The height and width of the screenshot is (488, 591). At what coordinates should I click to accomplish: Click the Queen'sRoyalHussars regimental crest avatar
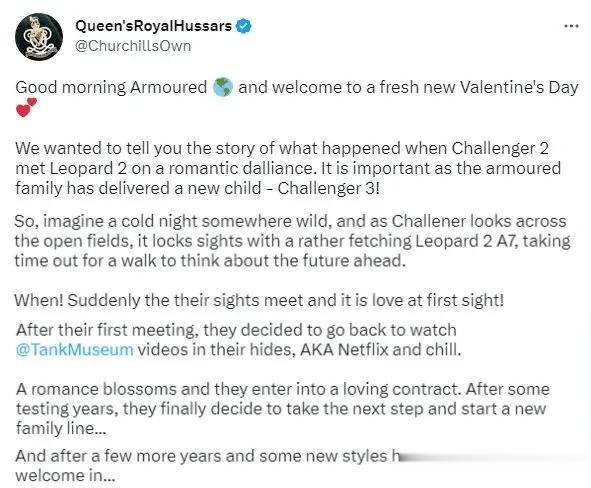coord(39,37)
